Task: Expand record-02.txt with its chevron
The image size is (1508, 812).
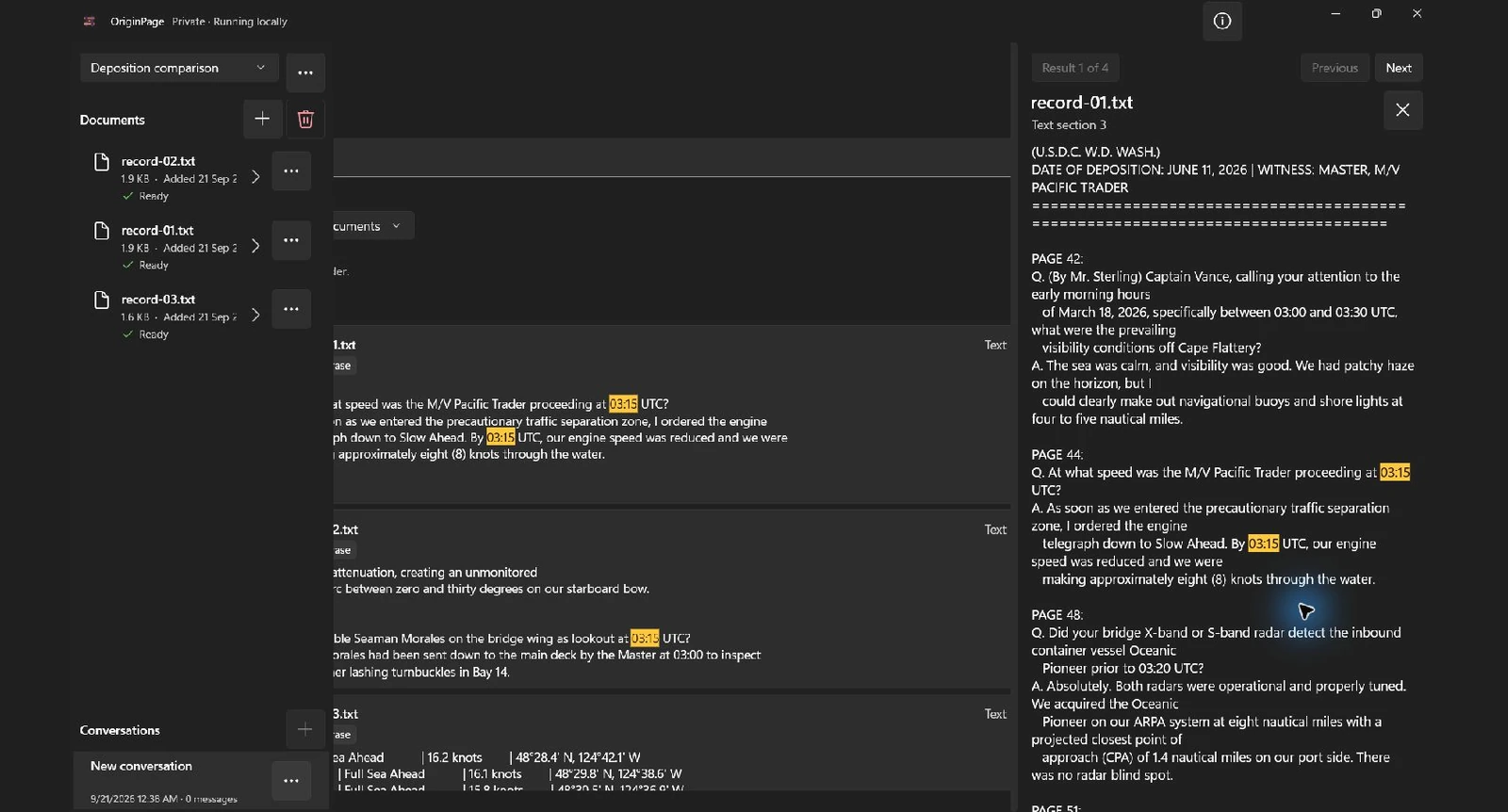Action: [255, 177]
